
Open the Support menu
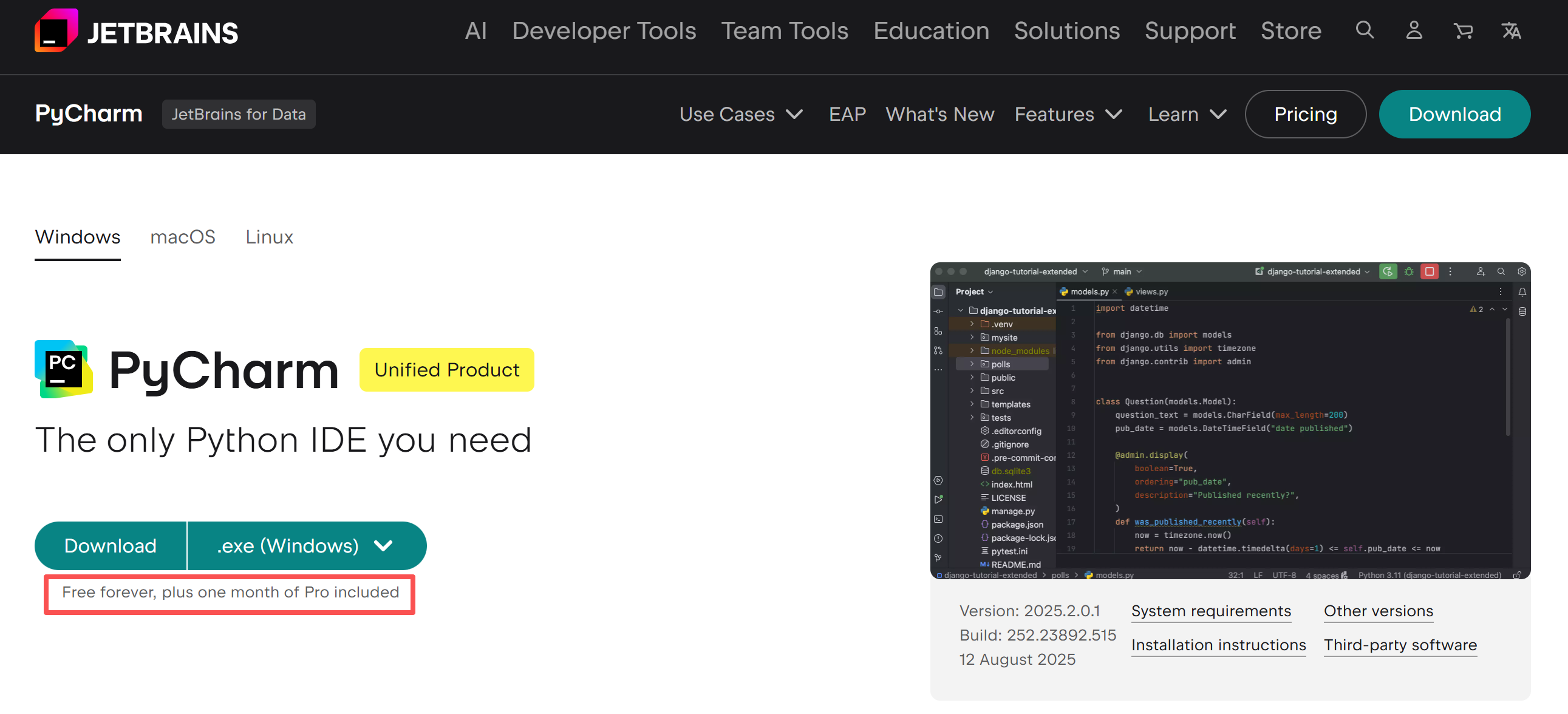1190,30
